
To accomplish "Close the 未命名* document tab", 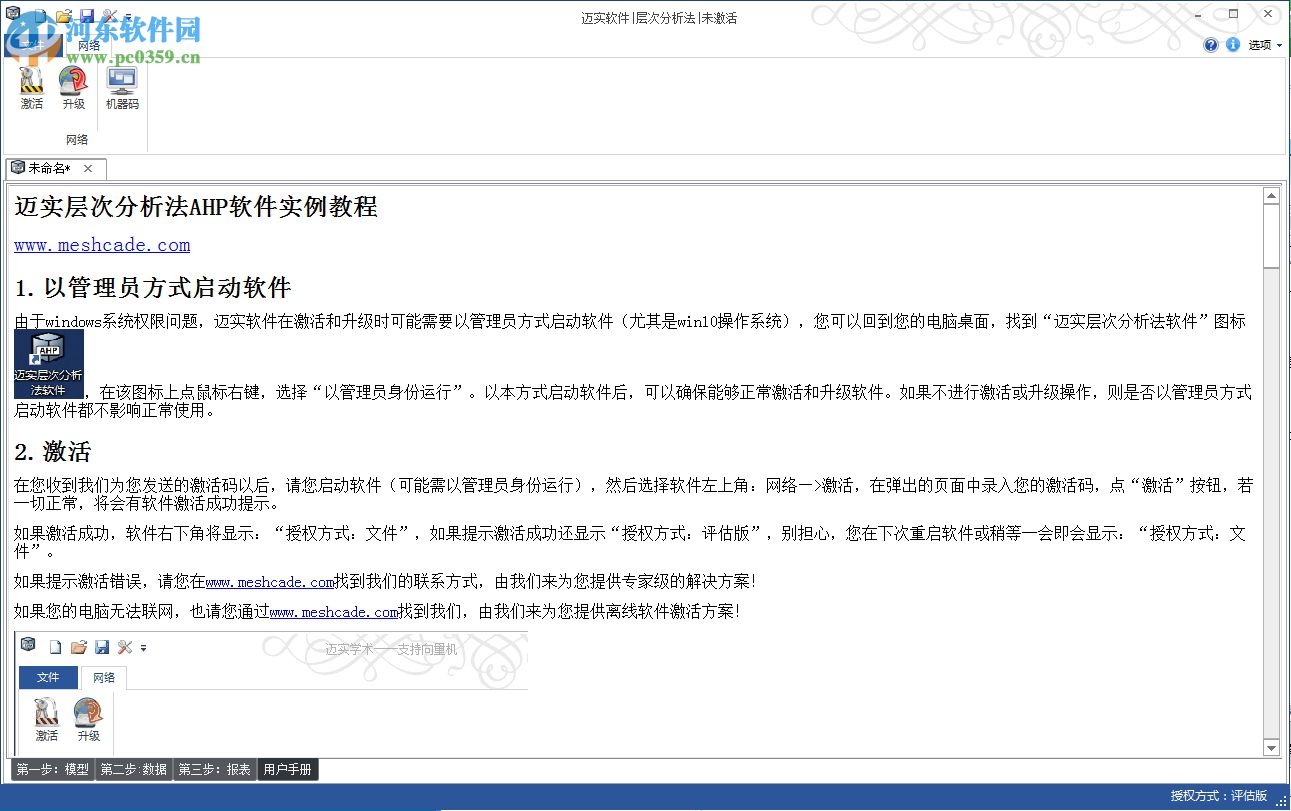I will pos(89,168).
